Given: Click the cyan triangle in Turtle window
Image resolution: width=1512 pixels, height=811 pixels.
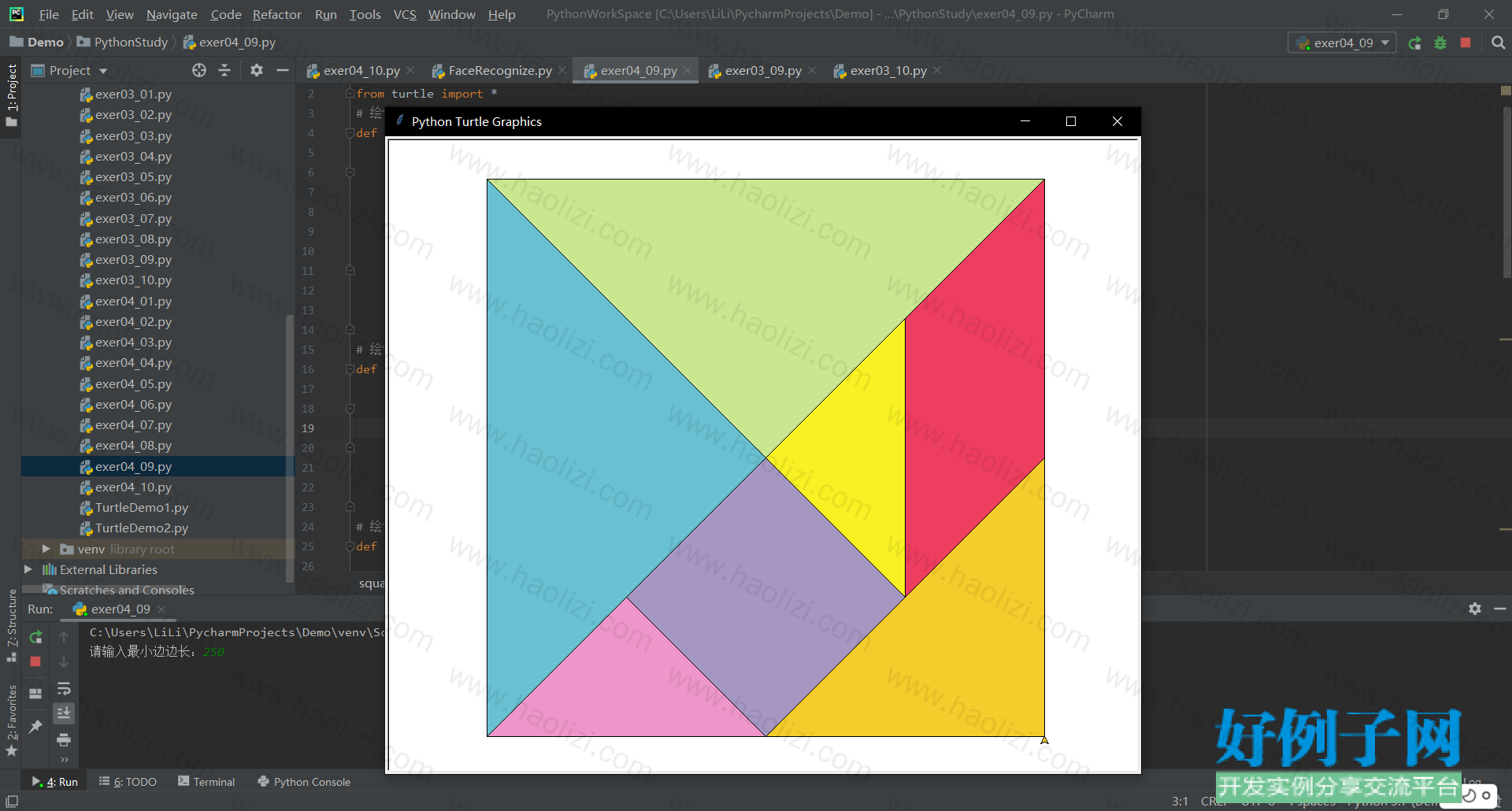Looking at the screenshot, I should 579,457.
